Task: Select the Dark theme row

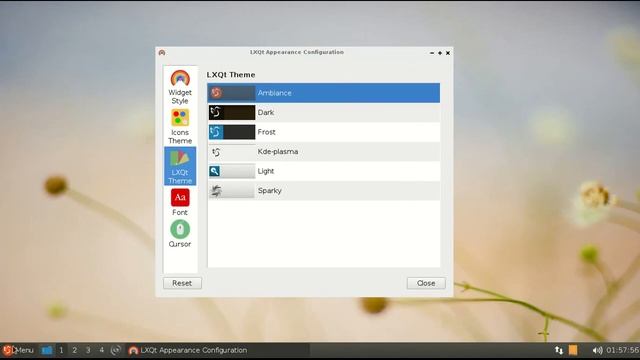Action: tap(324, 113)
